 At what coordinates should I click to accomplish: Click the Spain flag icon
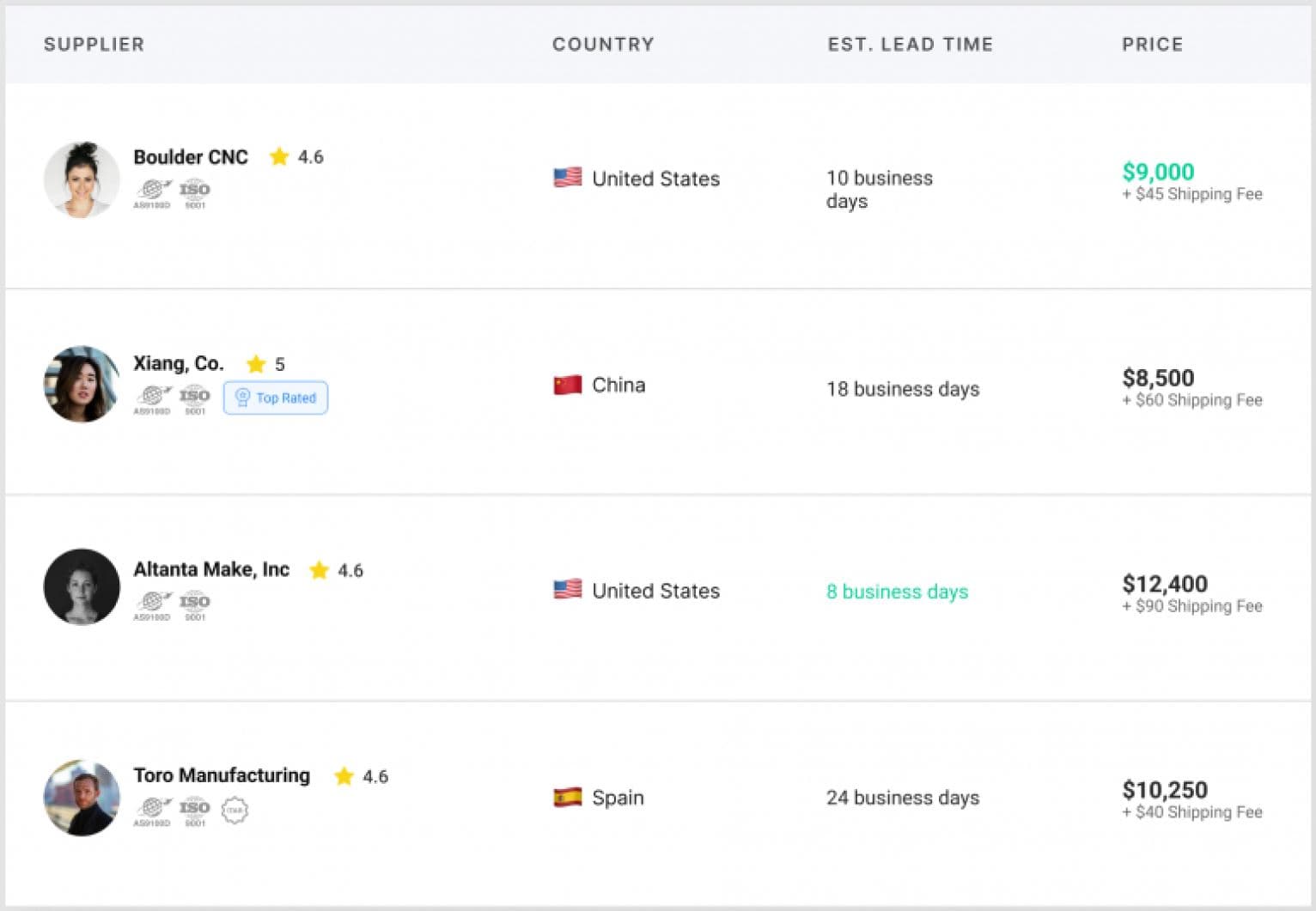[x=567, y=798]
